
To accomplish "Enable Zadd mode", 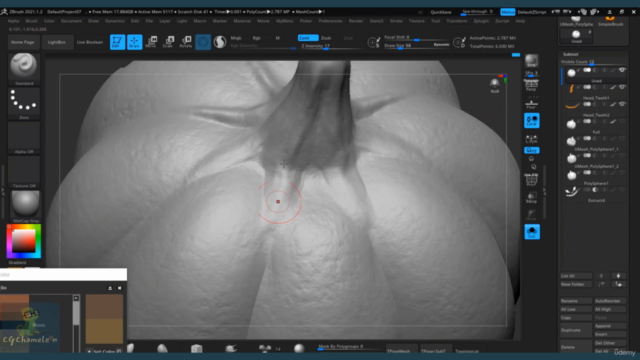I will [x=308, y=38].
